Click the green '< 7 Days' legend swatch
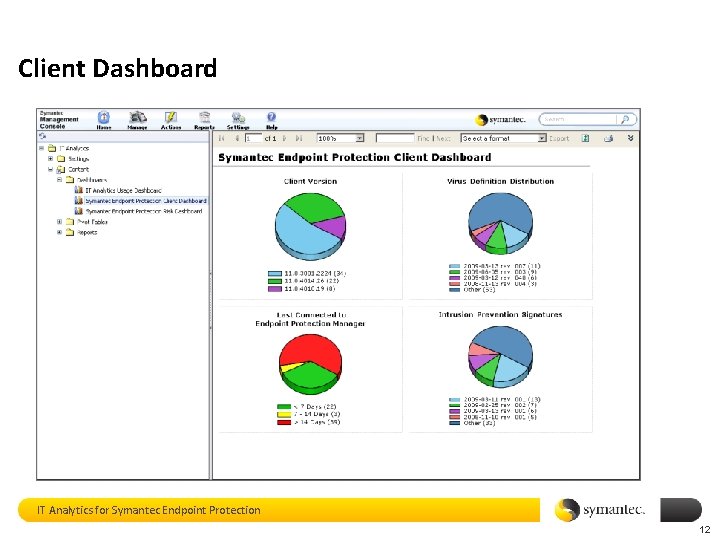The image size is (720, 540). click(x=284, y=407)
